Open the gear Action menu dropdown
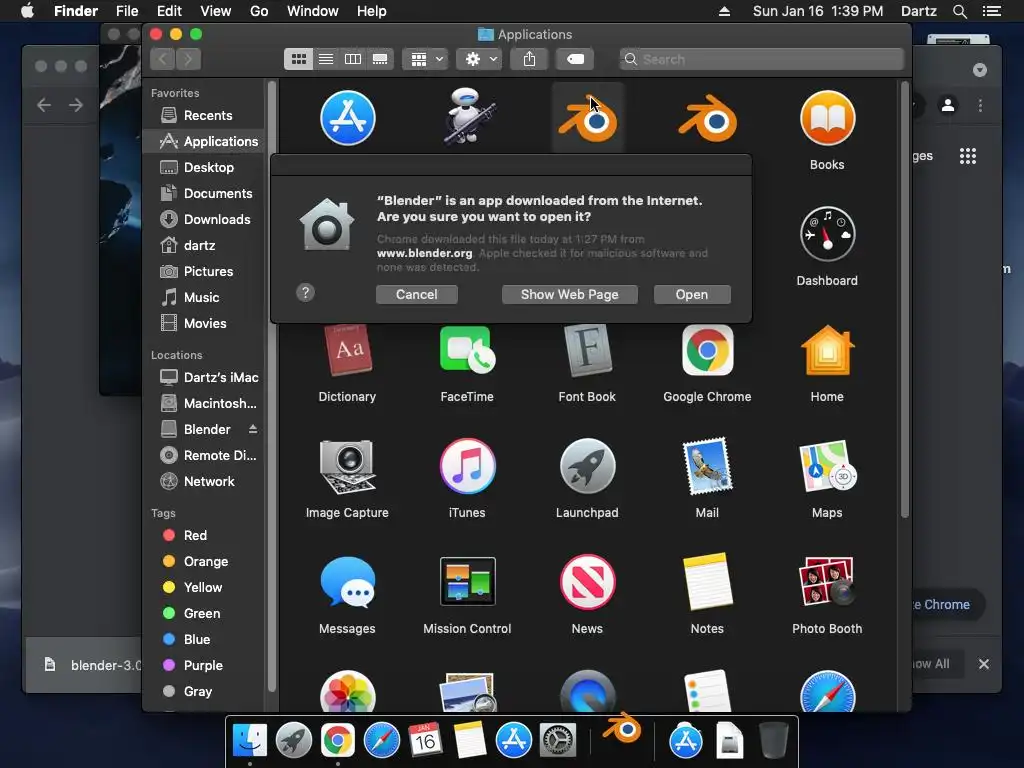Viewport: 1024px width, 768px height. pyautogui.click(x=479, y=59)
